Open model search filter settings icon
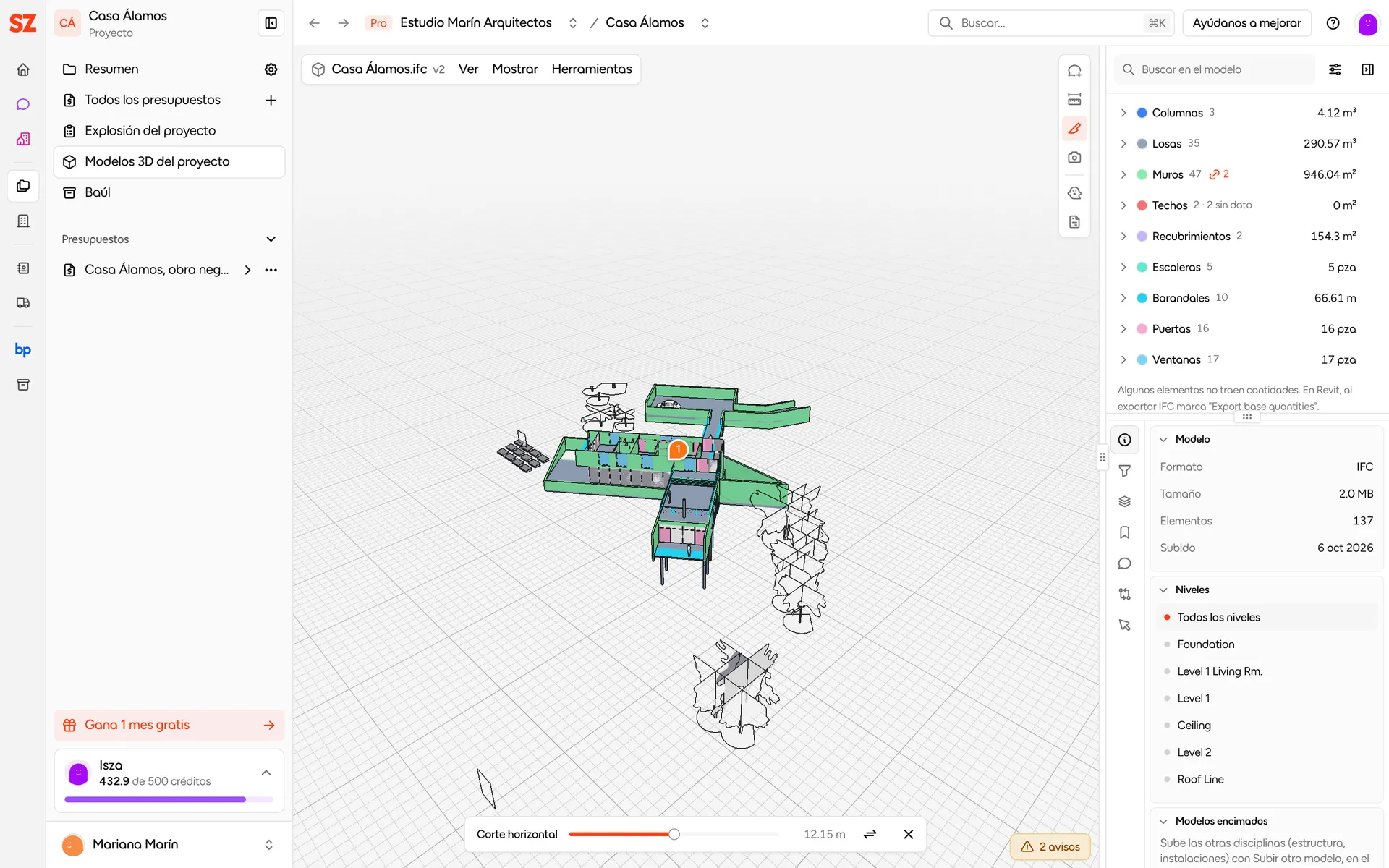The width and height of the screenshot is (1389, 868). coord(1335,69)
